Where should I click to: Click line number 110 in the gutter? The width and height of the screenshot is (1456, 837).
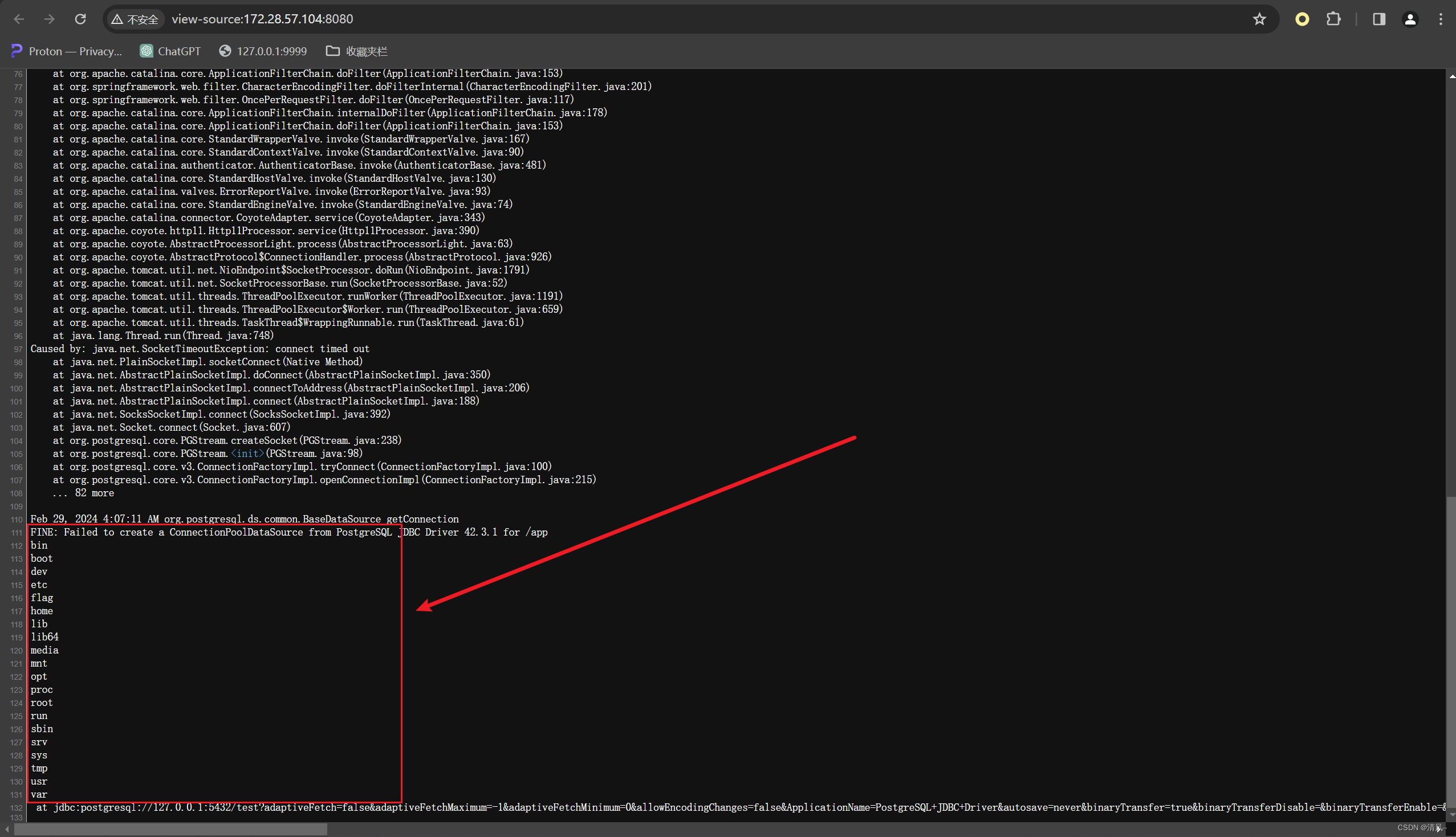click(16, 520)
